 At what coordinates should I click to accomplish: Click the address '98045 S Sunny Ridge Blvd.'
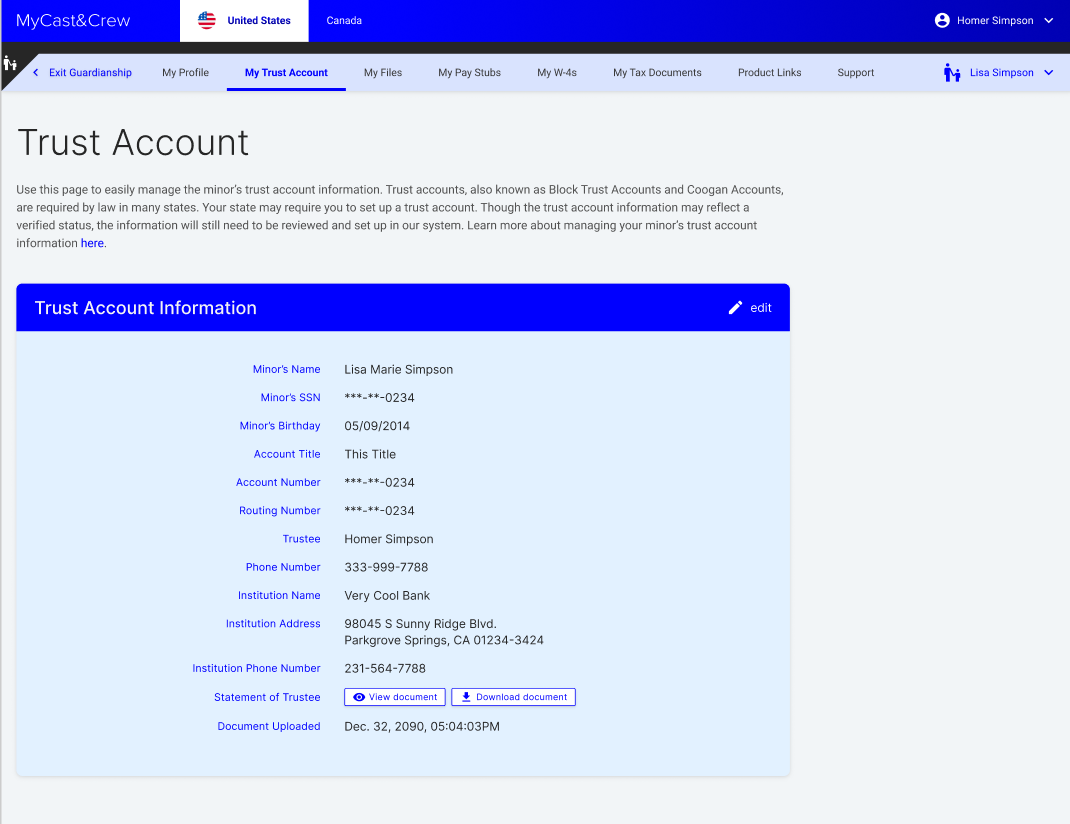click(x=420, y=623)
